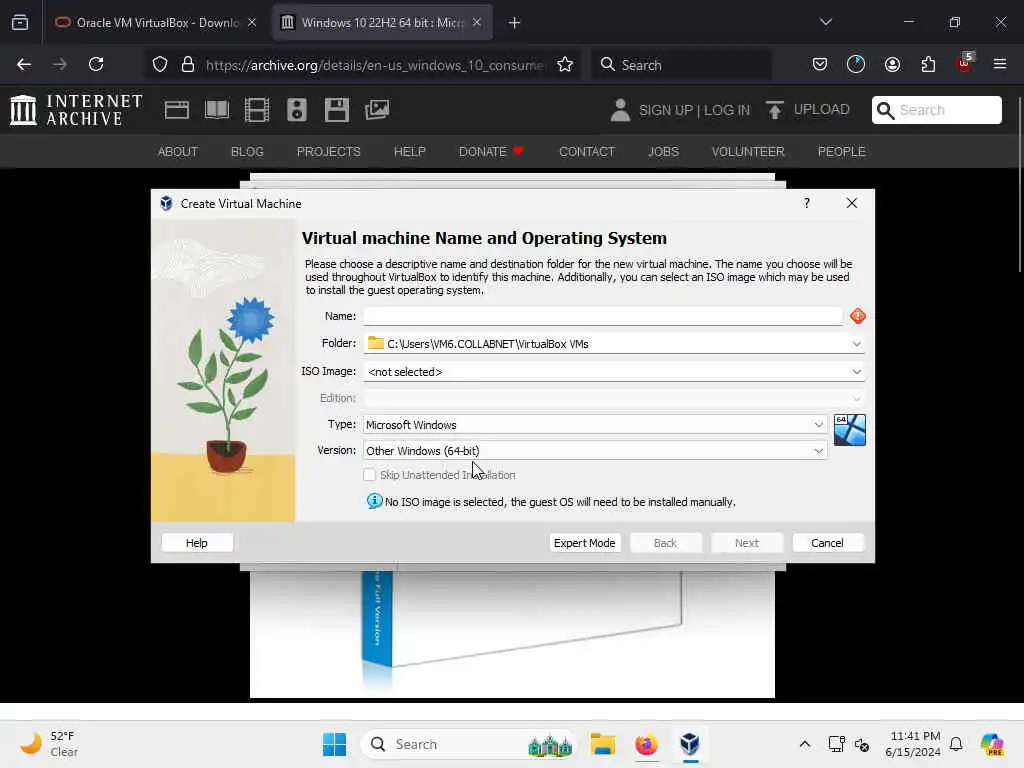Expand the Folder dropdown
Image resolution: width=1024 pixels, height=768 pixels.
tap(856, 344)
